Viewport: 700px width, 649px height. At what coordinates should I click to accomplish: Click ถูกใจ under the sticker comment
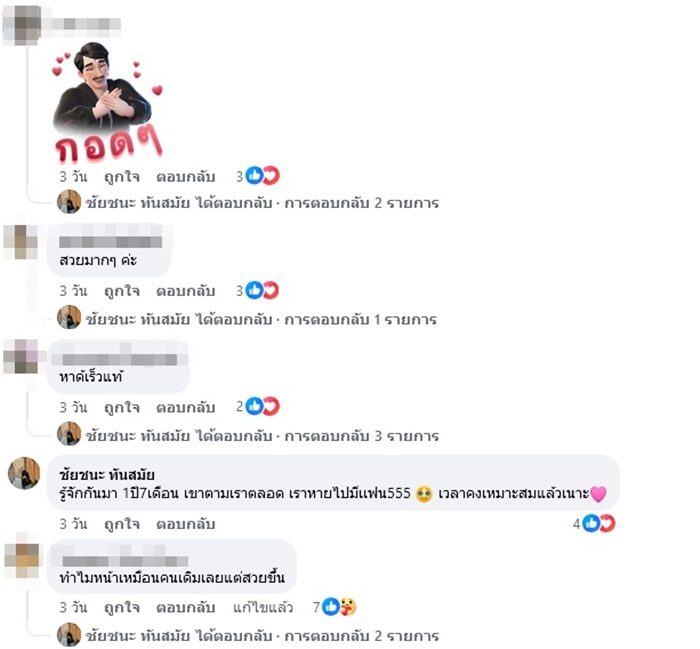pyautogui.click(x=121, y=177)
